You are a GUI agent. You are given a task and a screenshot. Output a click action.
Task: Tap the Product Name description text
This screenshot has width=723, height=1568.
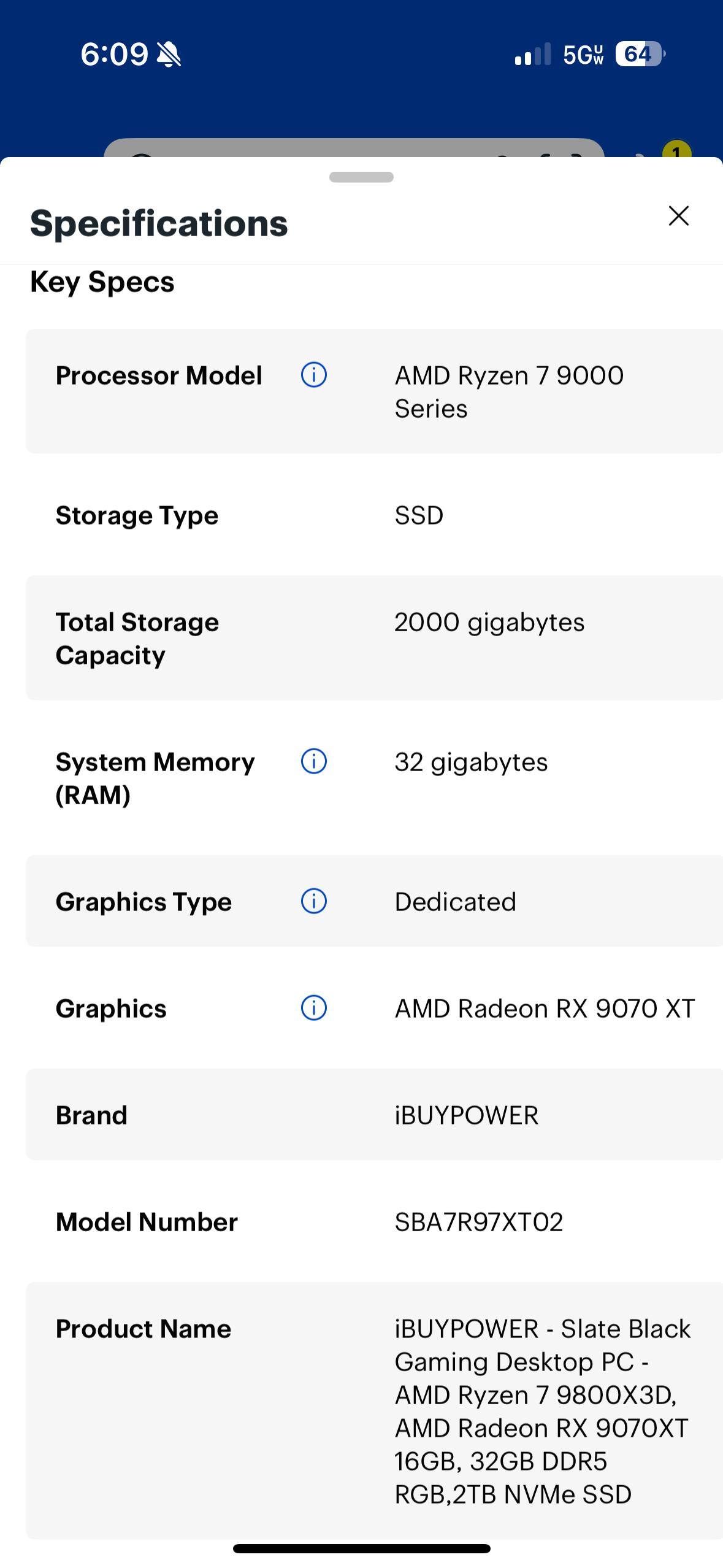click(x=541, y=1411)
